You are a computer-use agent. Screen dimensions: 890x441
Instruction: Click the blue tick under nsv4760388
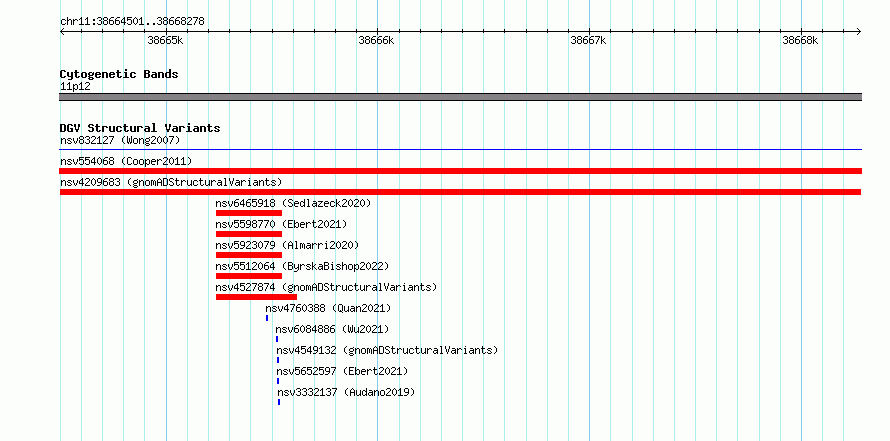(x=267, y=318)
